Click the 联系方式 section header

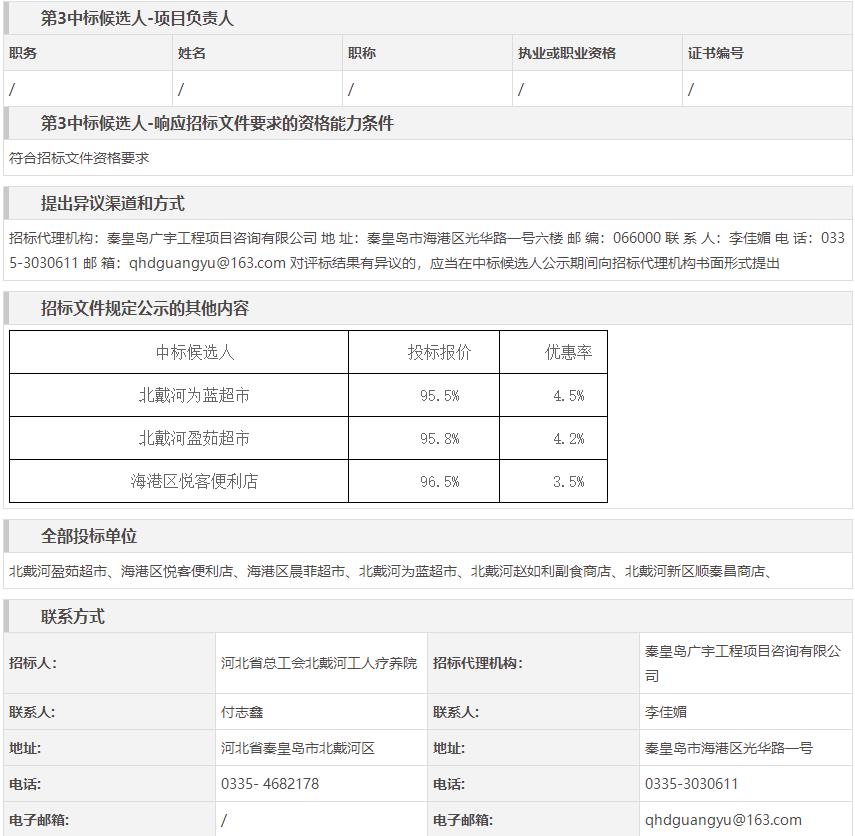(72, 616)
